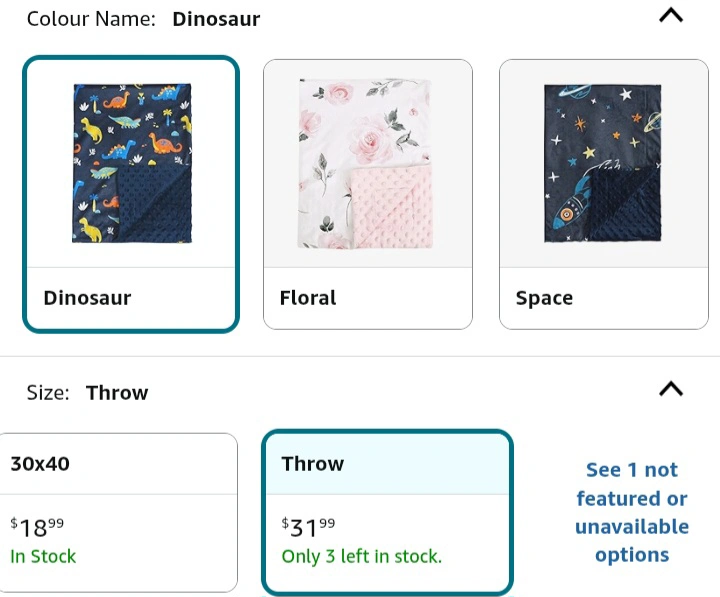720x597 pixels.
Task: Click the Colour Name heading label
Action: click(92, 19)
